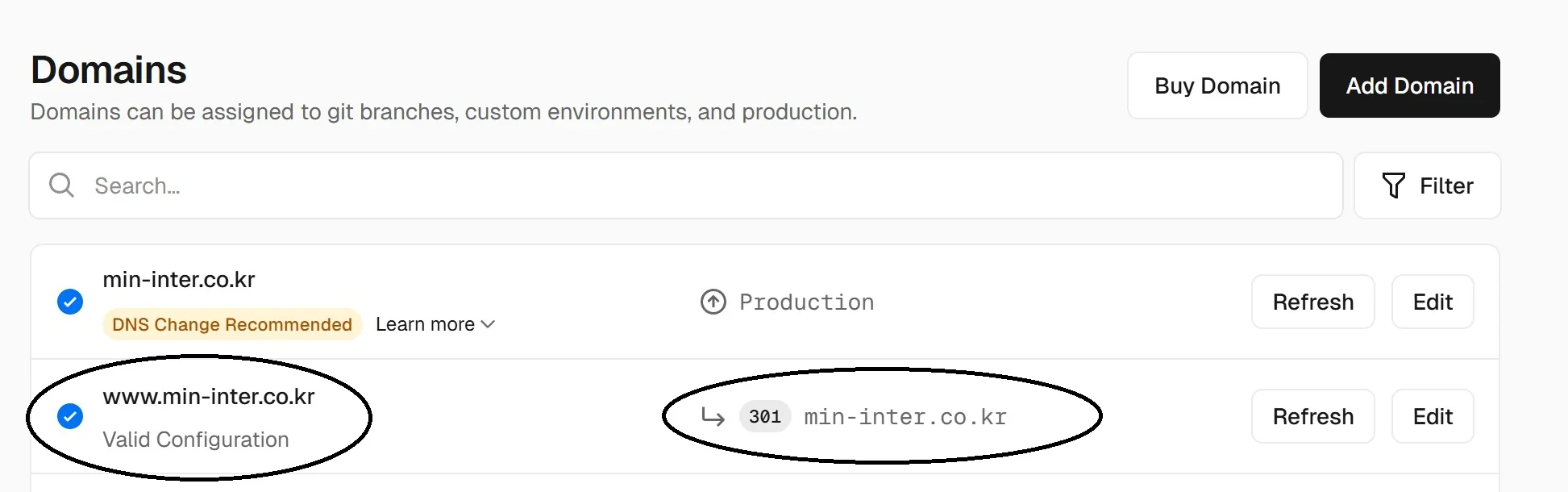The image size is (1568, 492).
Task: Click the Add Domain button
Action: click(1408, 85)
